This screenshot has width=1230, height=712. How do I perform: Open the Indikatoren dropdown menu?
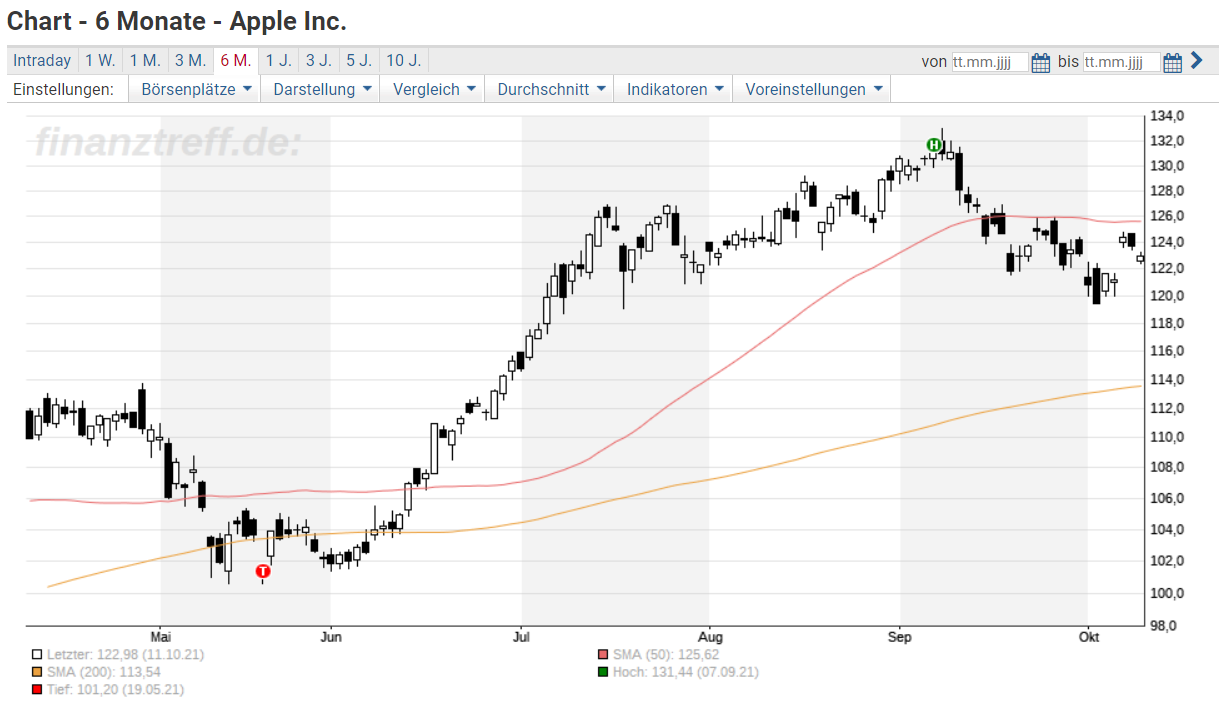(x=673, y=89)
